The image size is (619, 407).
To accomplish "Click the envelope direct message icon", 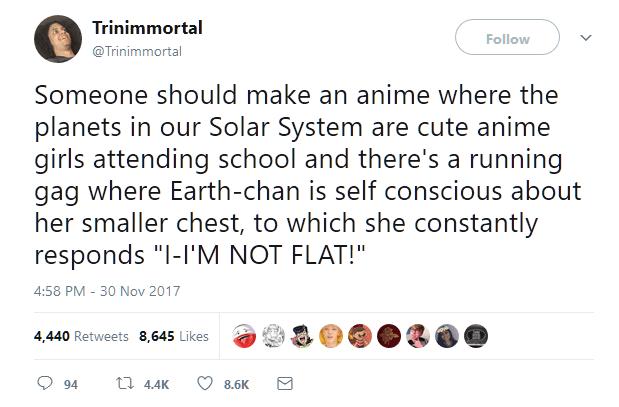I will pyautogui.click(x=284, y=383).
